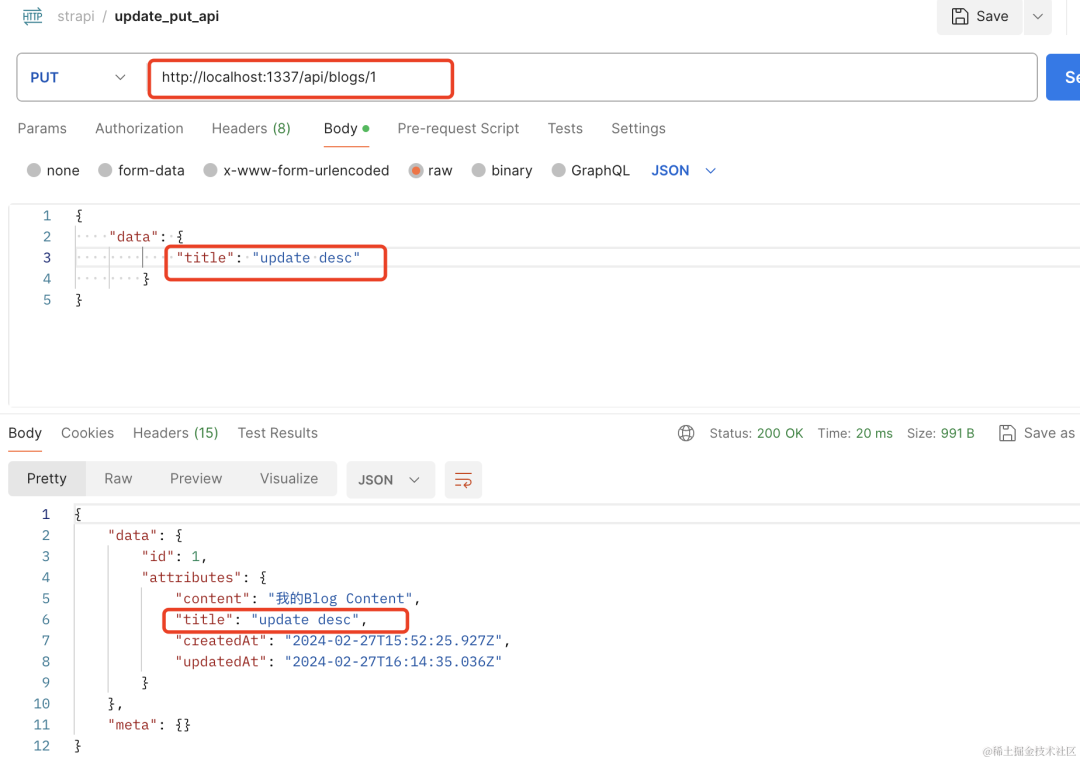The height and width of the screenshot is (761, 1080).
Task: Click the strapi collection breadcrumb
Action: [76, 16]
